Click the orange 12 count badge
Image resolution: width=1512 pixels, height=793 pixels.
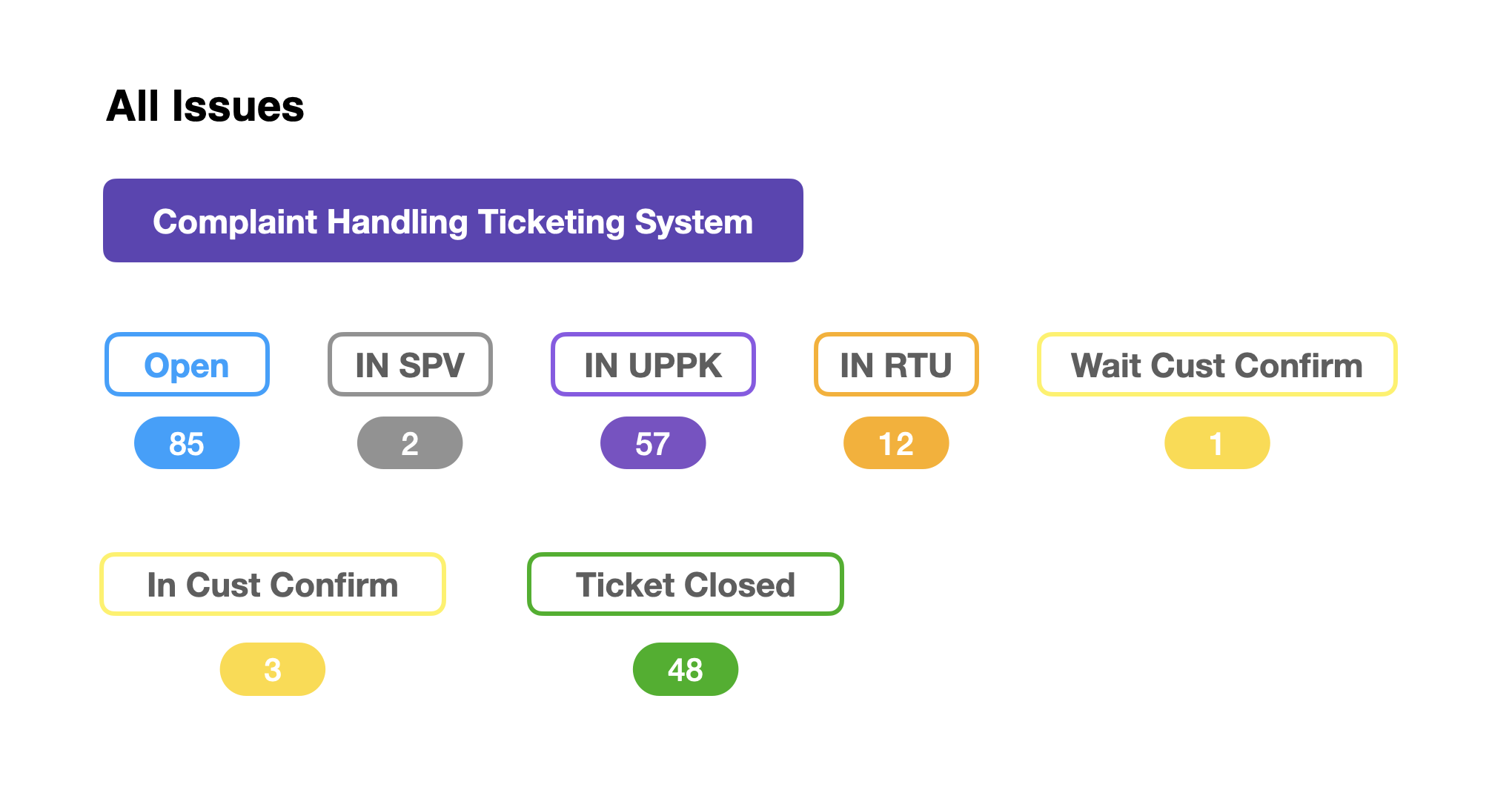pos(896,443)
